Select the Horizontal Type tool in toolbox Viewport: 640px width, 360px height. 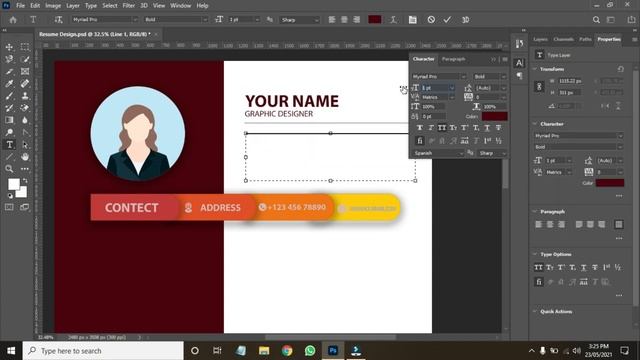[9, 144]
